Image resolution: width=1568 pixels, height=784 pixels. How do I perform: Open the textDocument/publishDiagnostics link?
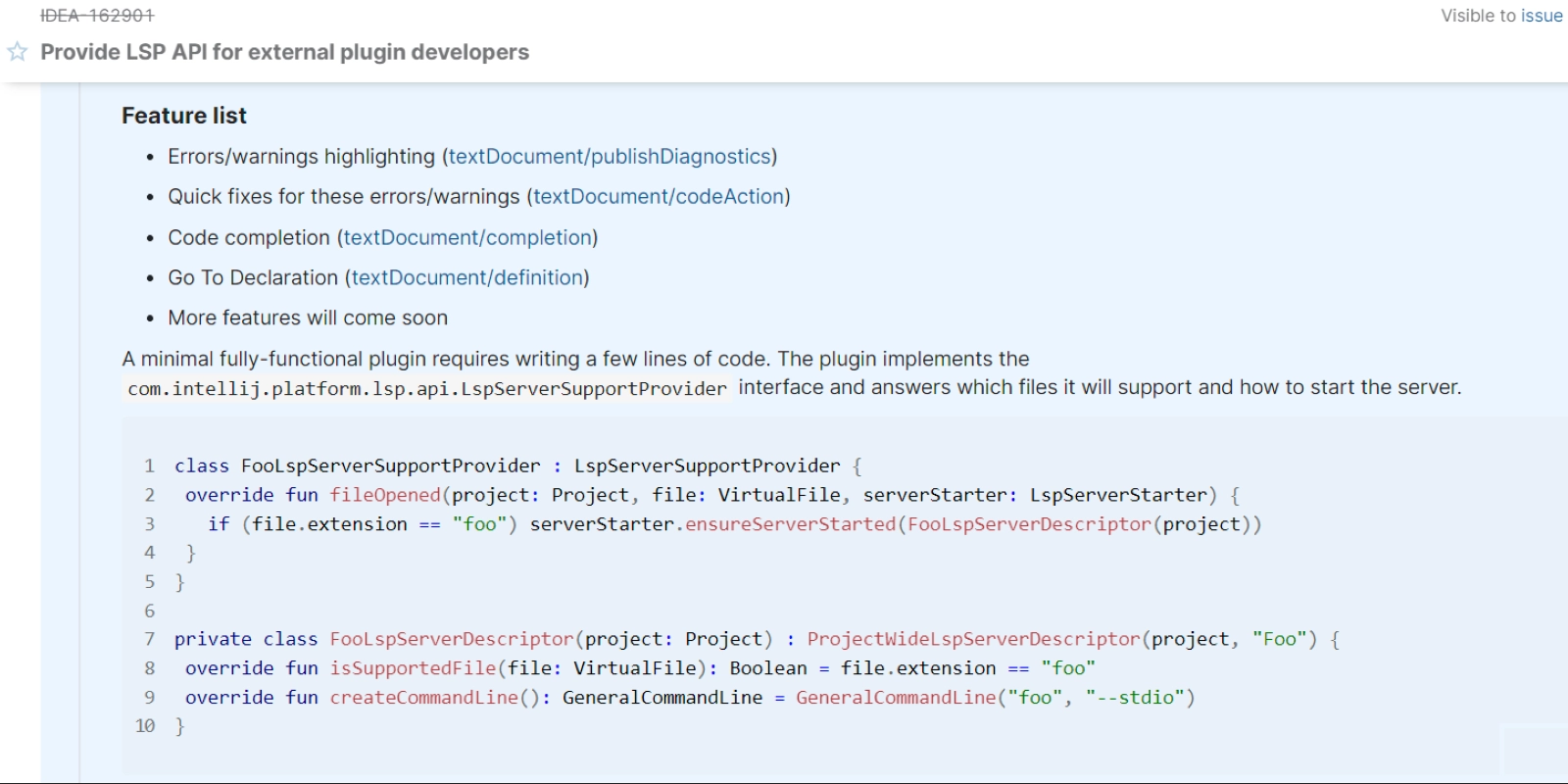[x=610, y=157]
